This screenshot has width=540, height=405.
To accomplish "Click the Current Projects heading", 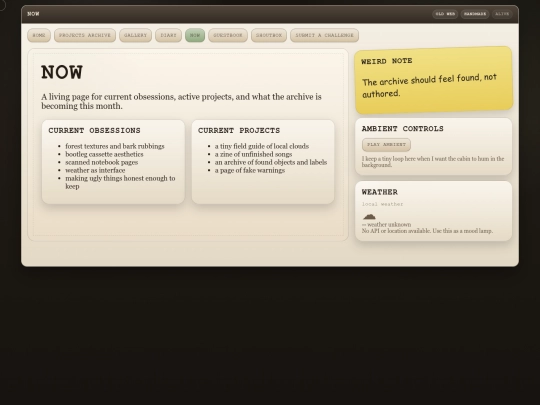I will coord(239,131).
